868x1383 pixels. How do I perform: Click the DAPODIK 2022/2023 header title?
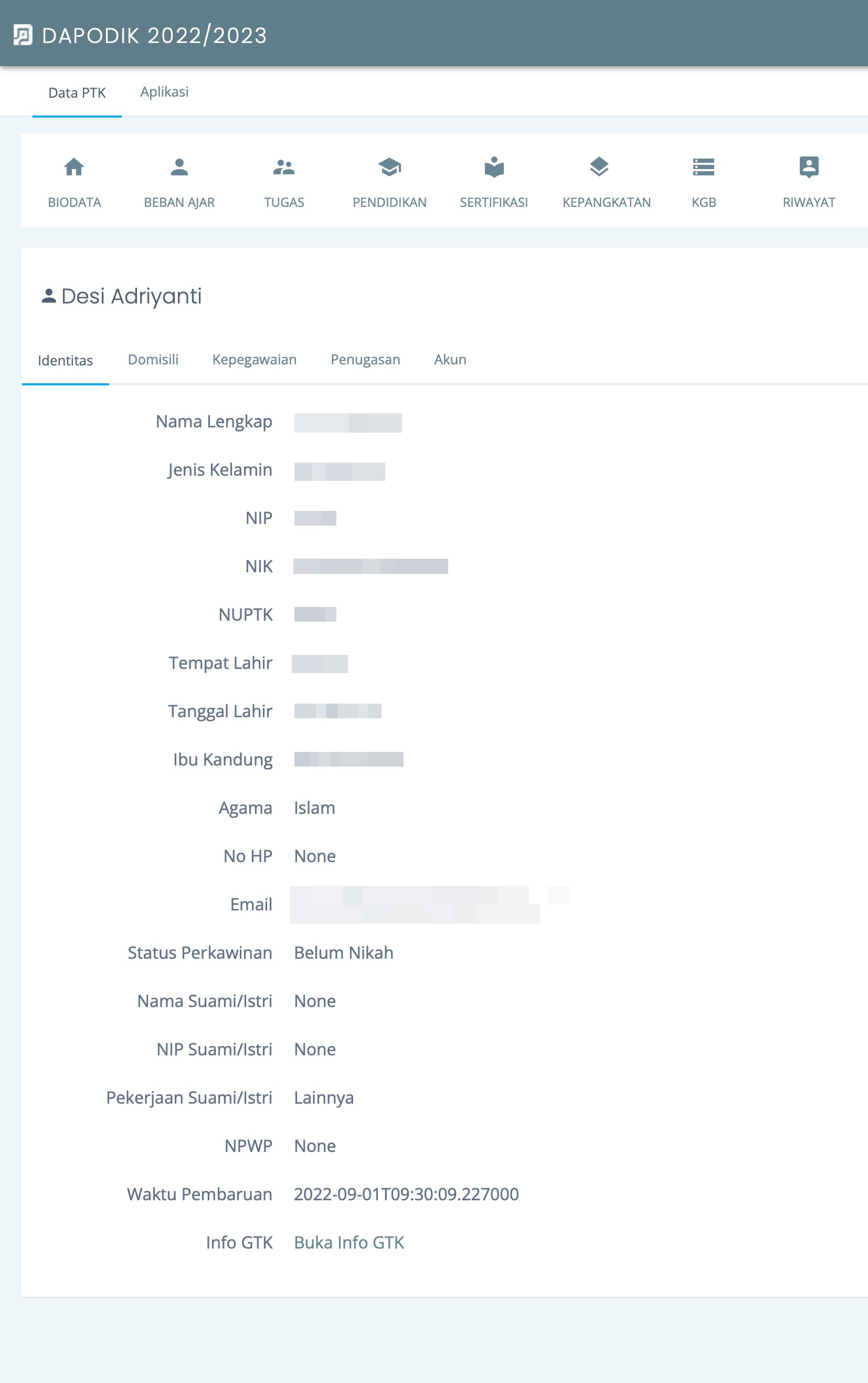pos(154,36)
